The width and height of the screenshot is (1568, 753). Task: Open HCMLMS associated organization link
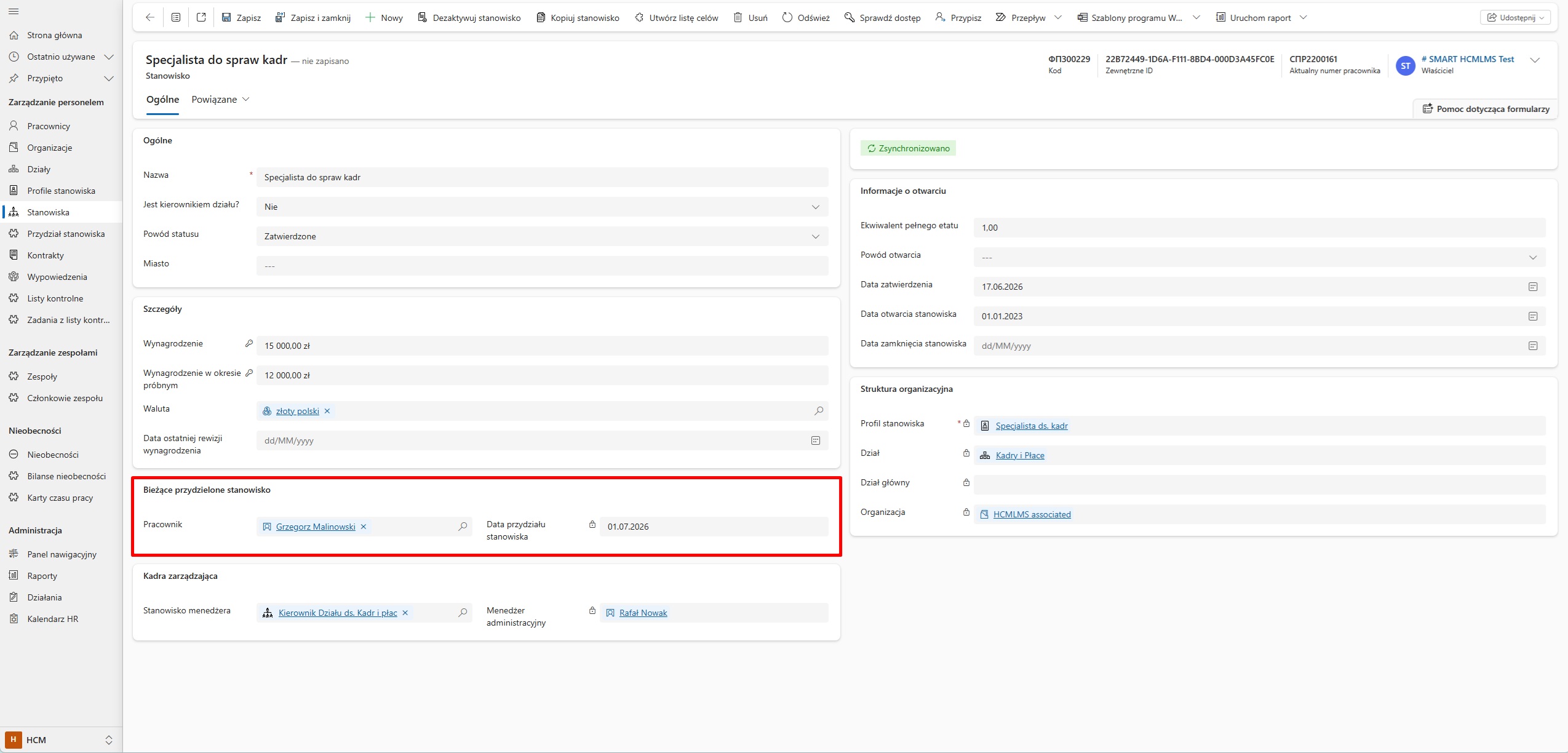[x=1032, y=514]
